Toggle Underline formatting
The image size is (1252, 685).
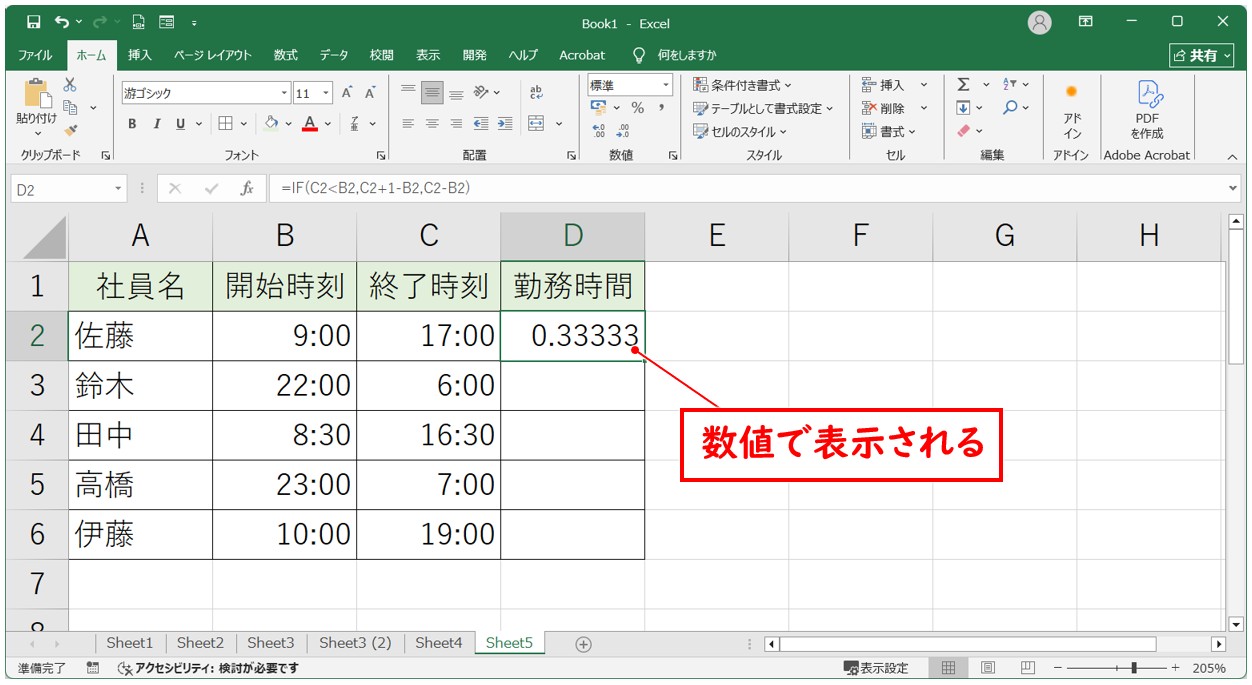pyautogui.click(x=181, y=124)
